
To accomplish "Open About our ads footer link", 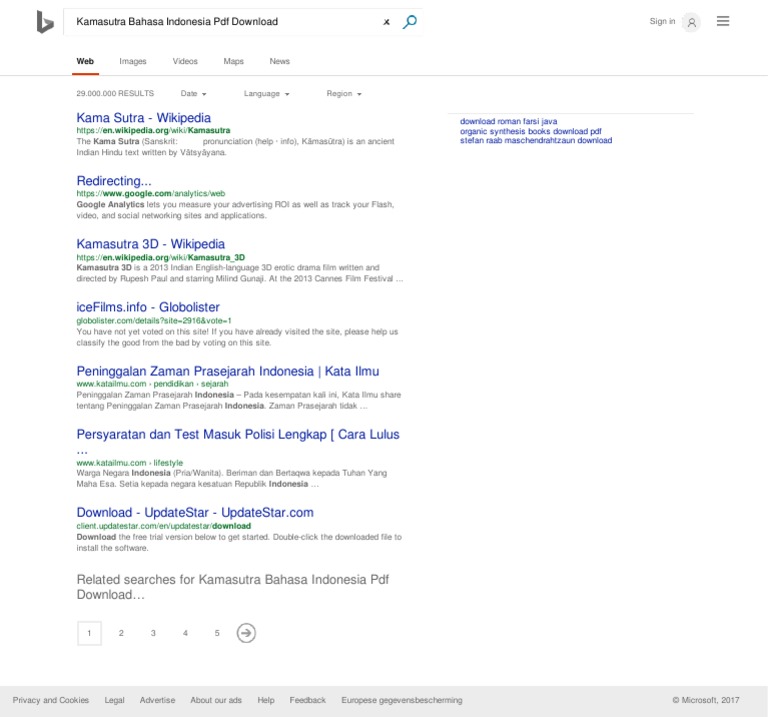I will (216, 700).
